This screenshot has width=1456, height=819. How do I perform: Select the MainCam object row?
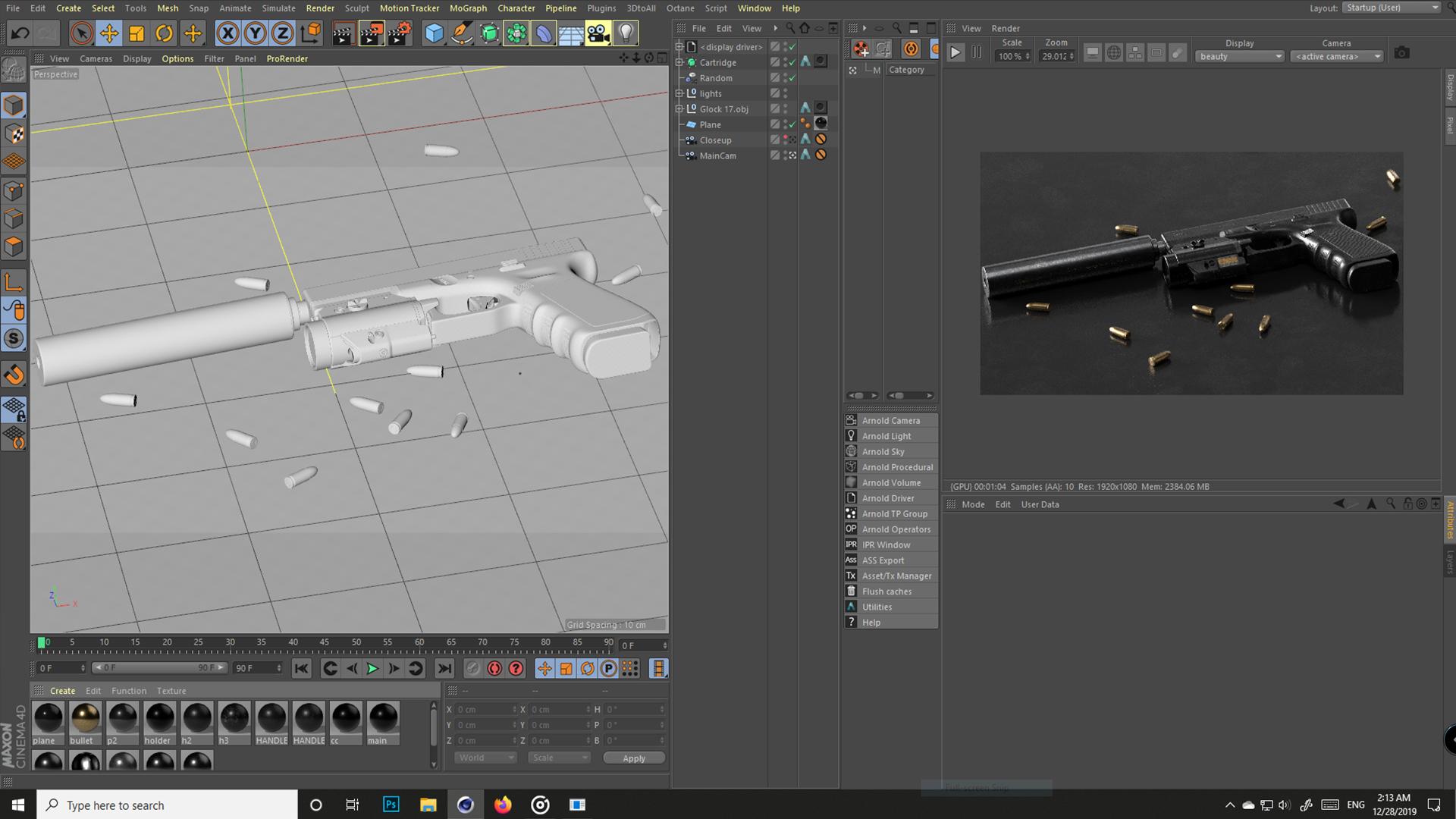(x=717, y=155)
